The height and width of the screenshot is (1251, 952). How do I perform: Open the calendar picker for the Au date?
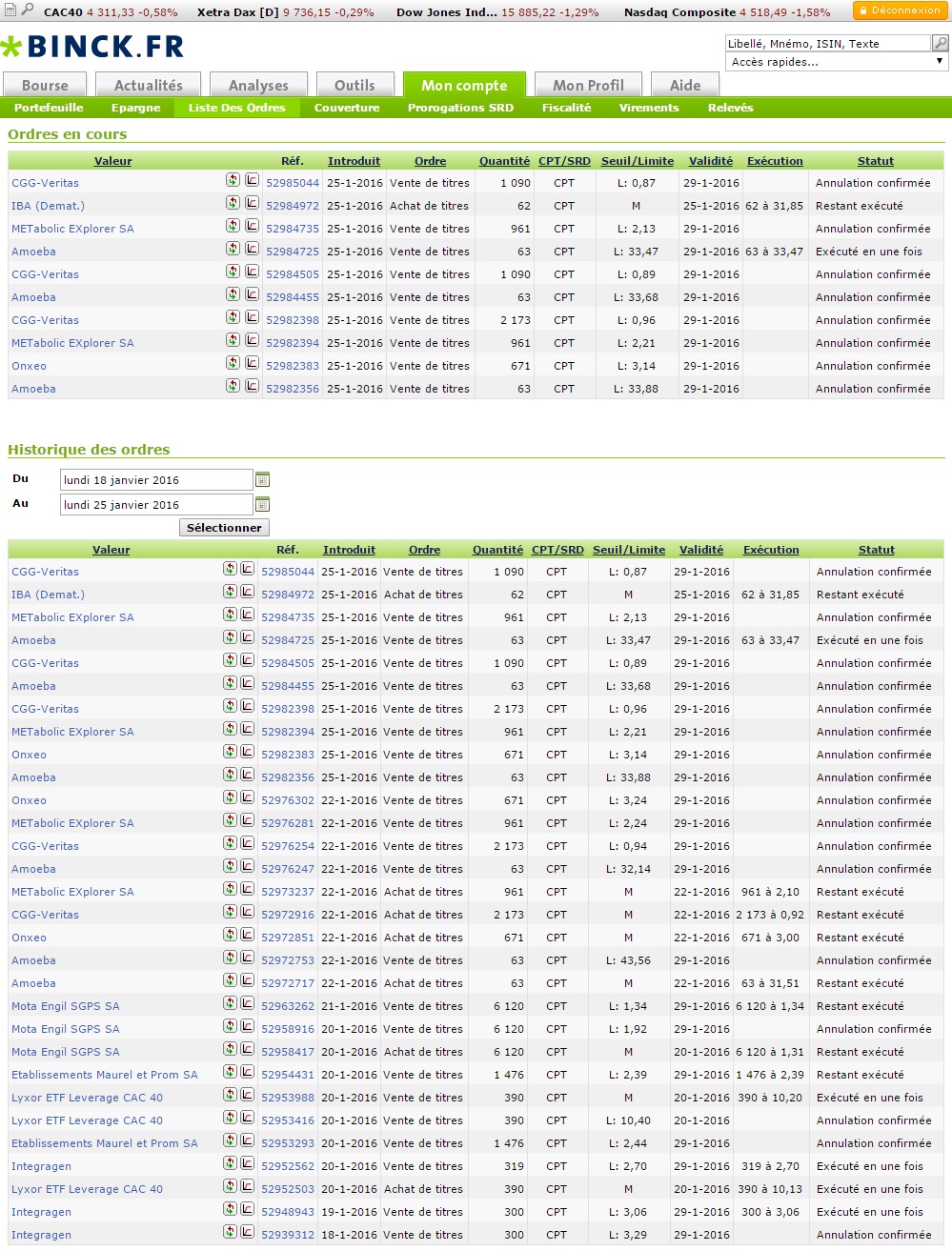263,505
